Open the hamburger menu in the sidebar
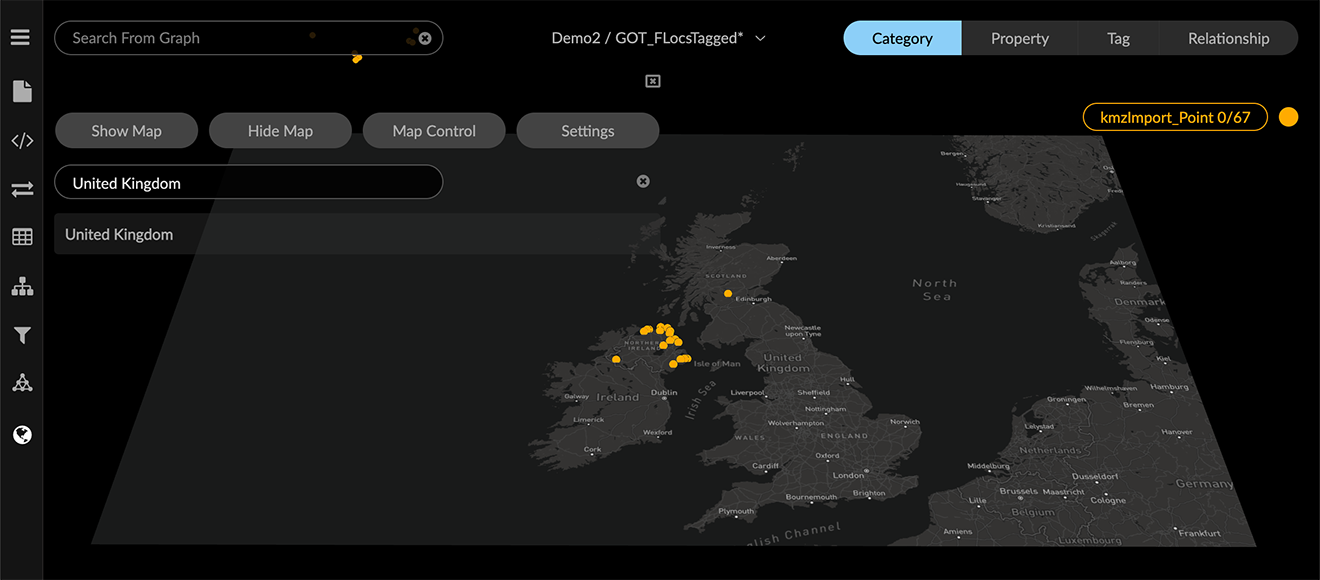Viewport: 1320px width, 580px height. (21, 37)
